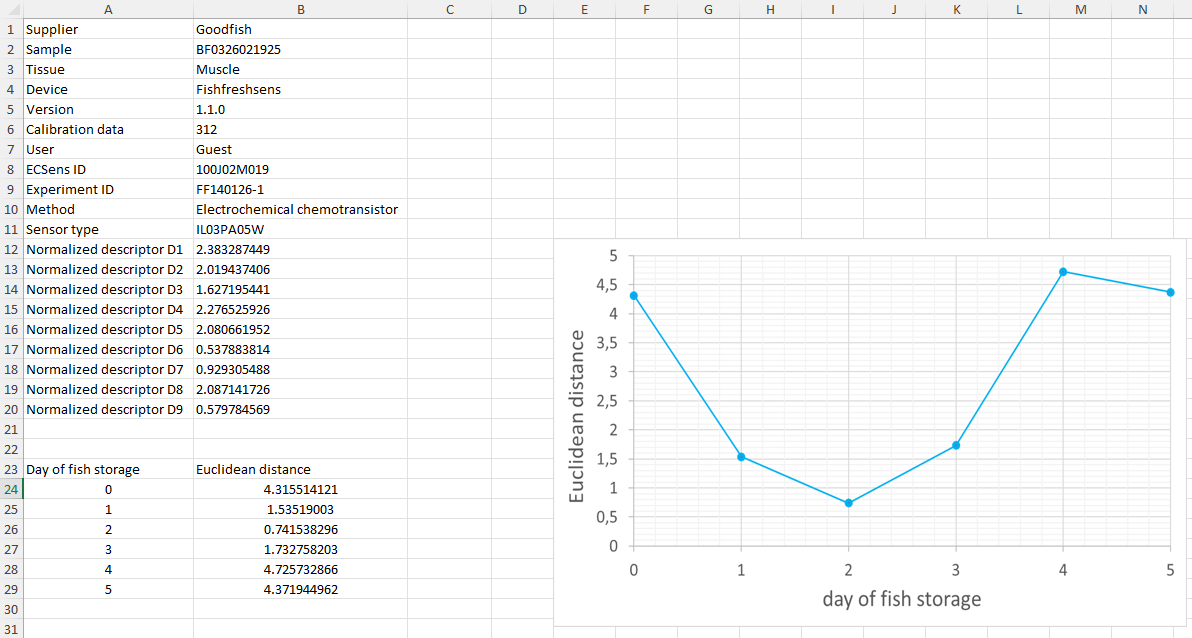Select D4 value 2.276525926
The height and width of the screenshot is (638, 1192).
(x=300, y=309)
